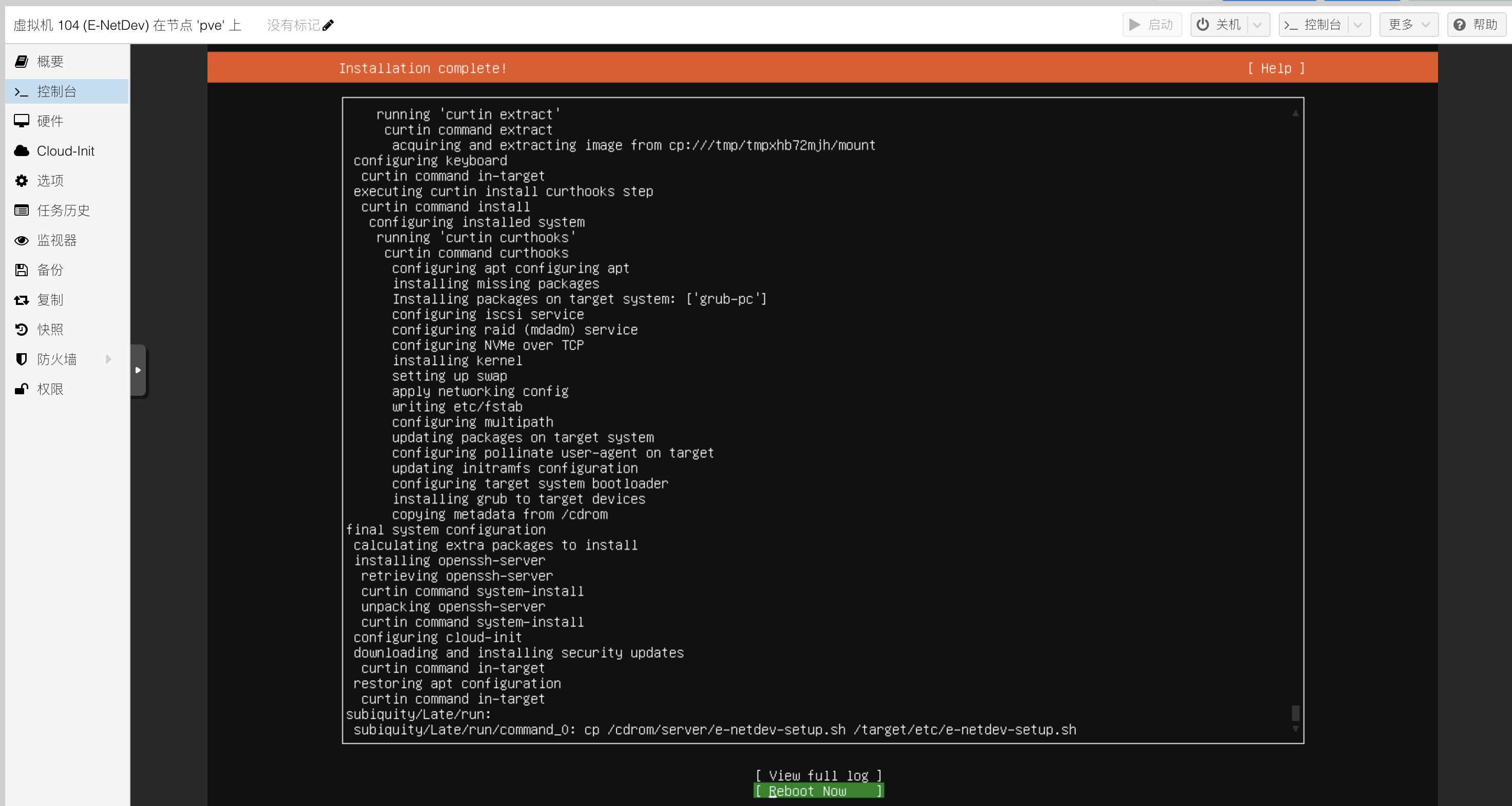1512x806 pixels.
Task: Edit tags with the pencil icon
Action: (x=329, y=25)
